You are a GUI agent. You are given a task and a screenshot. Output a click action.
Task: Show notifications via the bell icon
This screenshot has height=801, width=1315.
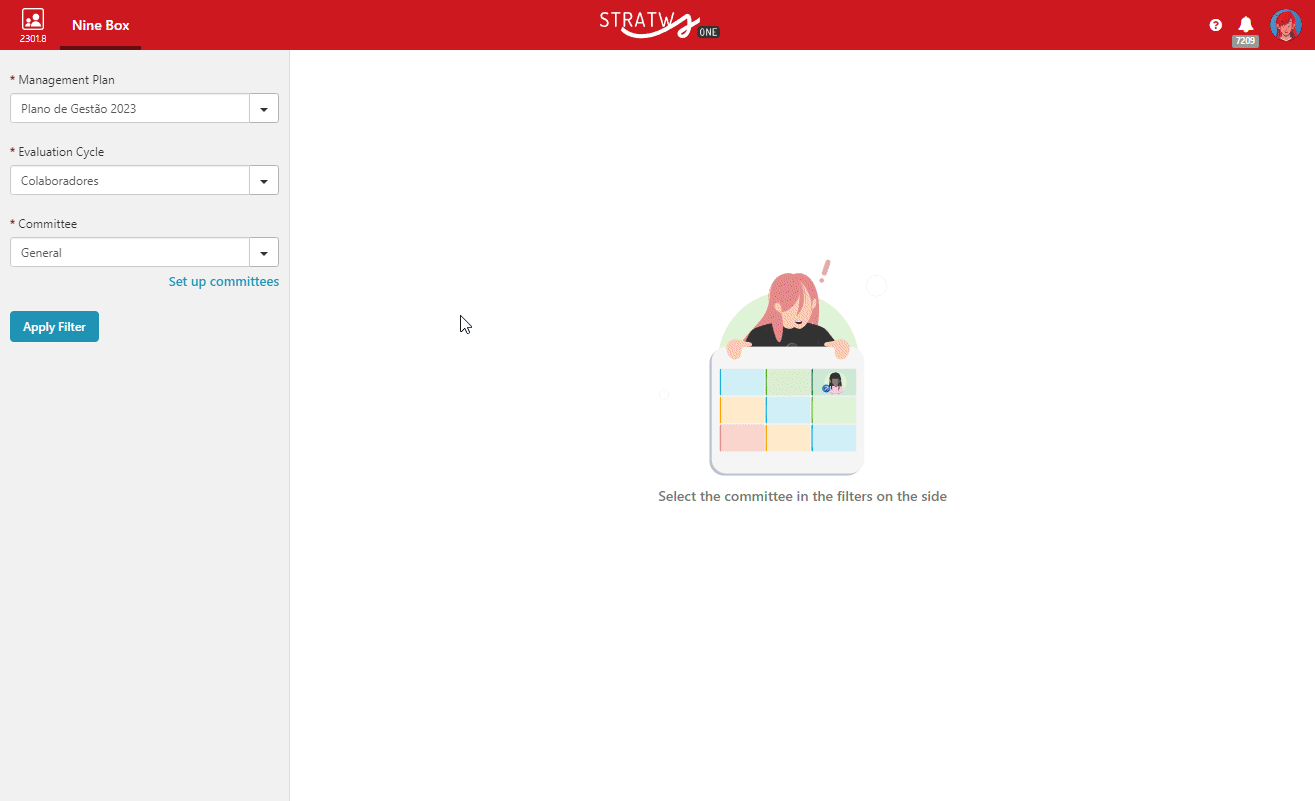click(x=1246, y=24)
